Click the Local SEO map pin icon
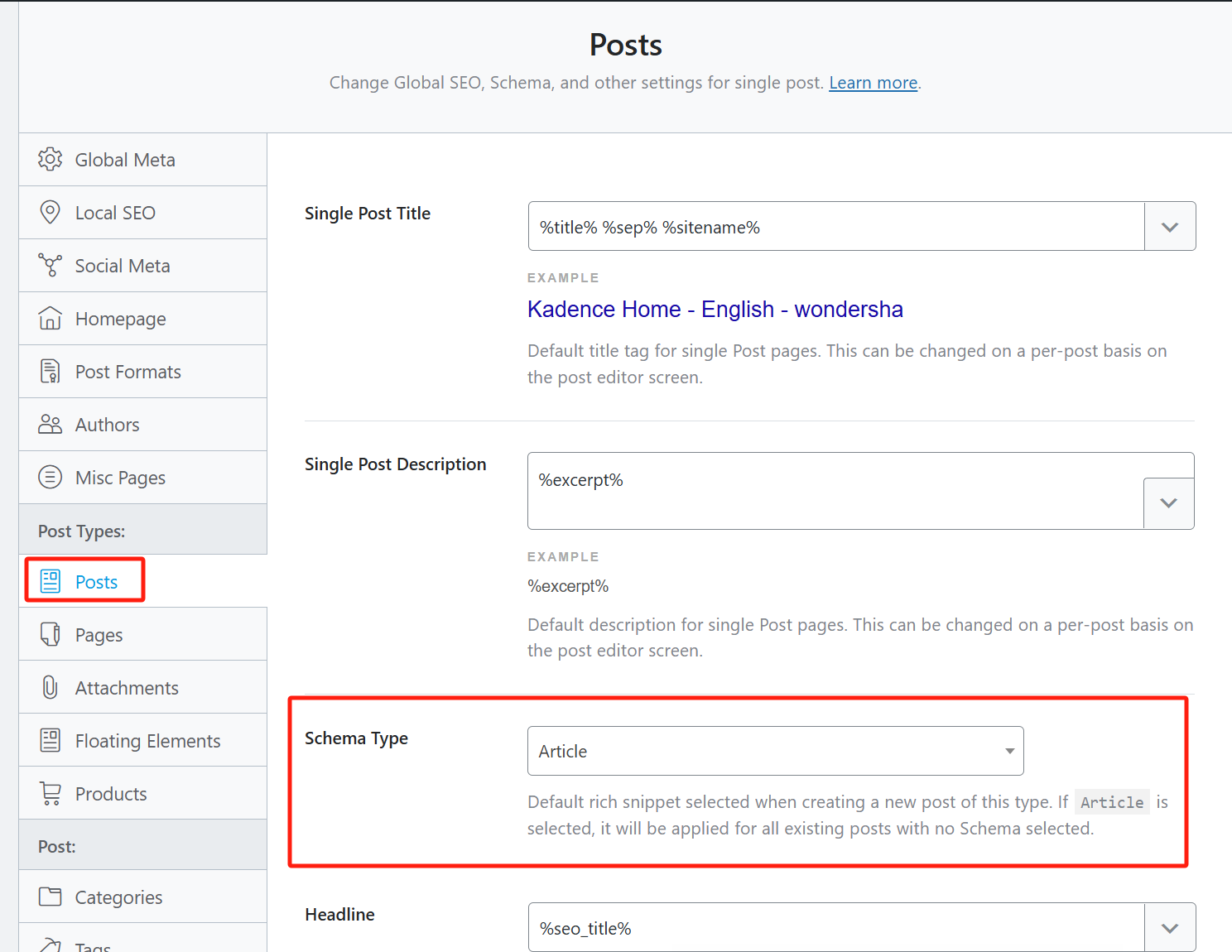Image resolution: width=1232 pixels, height=952 pixels. point(50,213)
